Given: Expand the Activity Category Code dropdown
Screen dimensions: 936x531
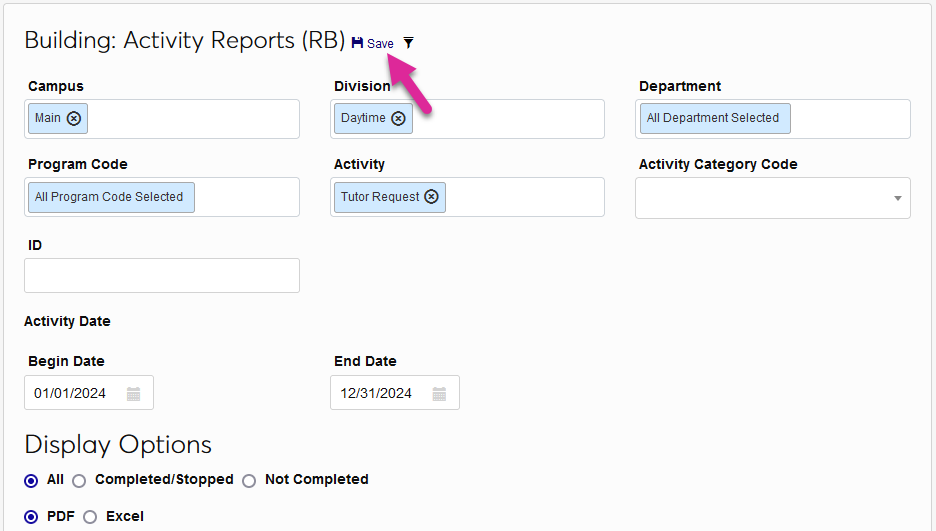Looking at the screenshot, I should [898, 198].
